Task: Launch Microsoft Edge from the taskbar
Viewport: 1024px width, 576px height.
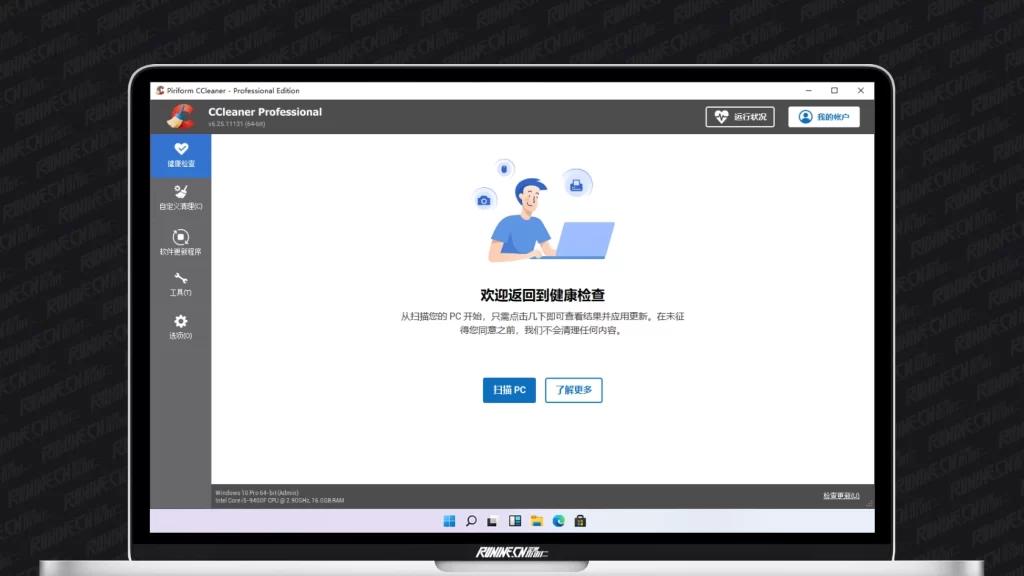Action: click(x=559, y=521)
